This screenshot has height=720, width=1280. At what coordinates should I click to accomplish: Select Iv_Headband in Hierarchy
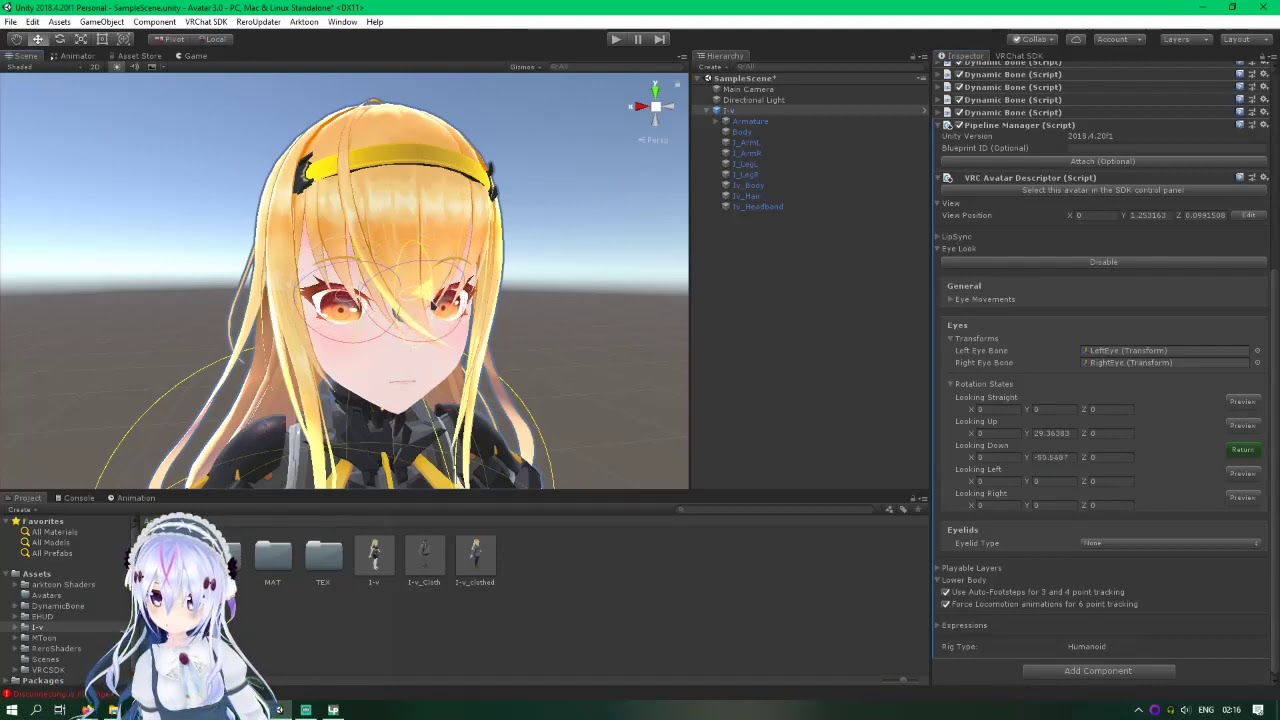tap(757, 207)
